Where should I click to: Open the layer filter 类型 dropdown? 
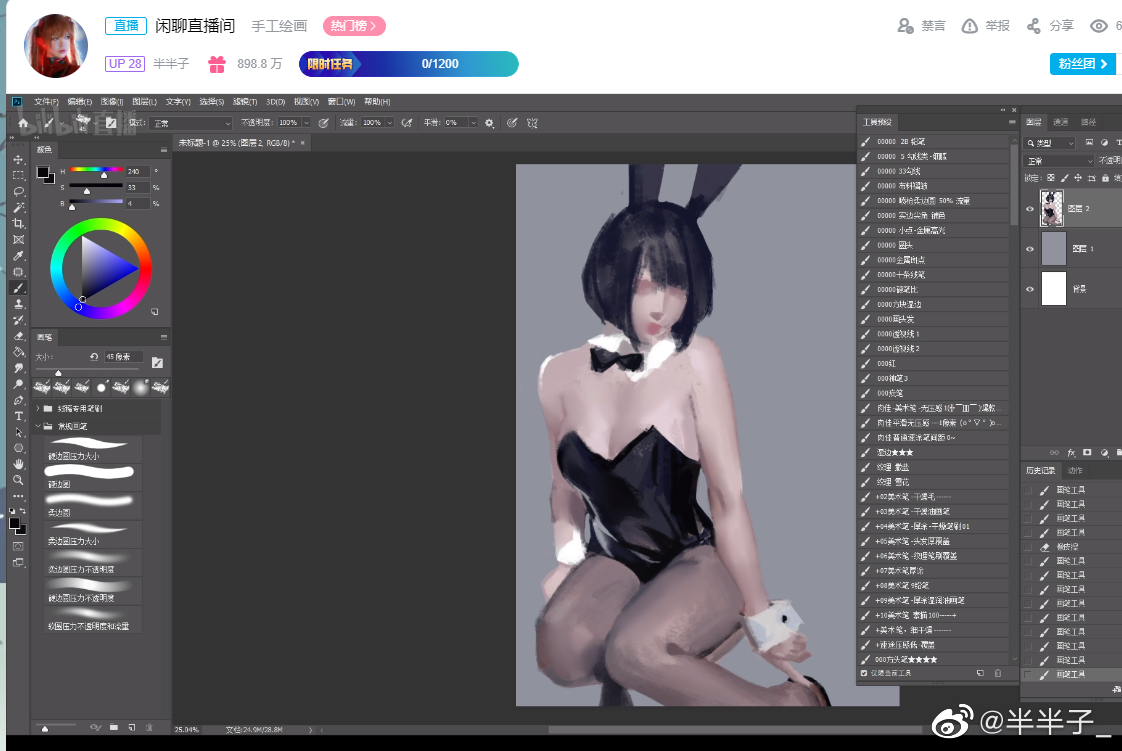[1050, 143]
